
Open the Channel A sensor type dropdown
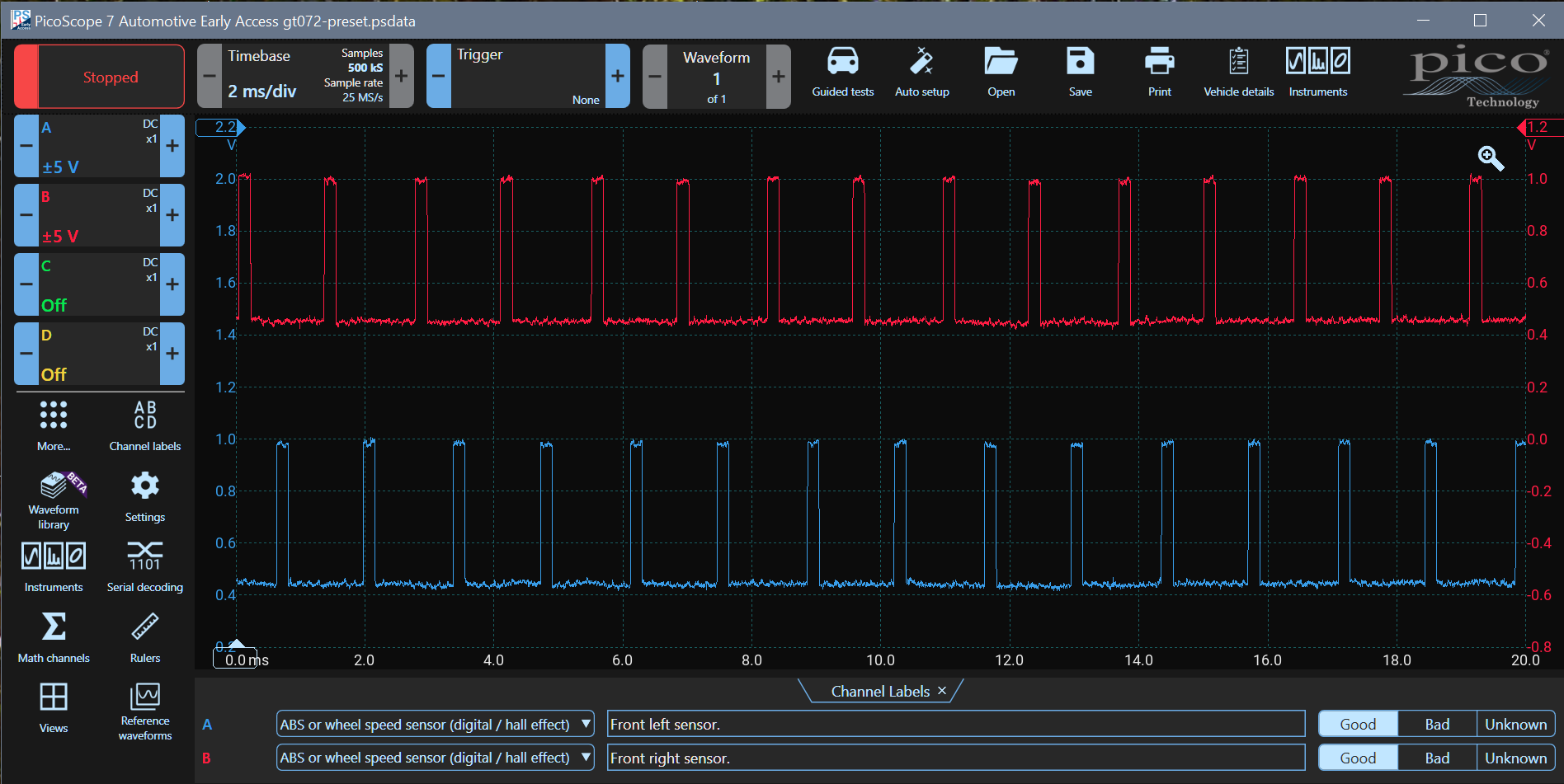(x=586, y=724)
